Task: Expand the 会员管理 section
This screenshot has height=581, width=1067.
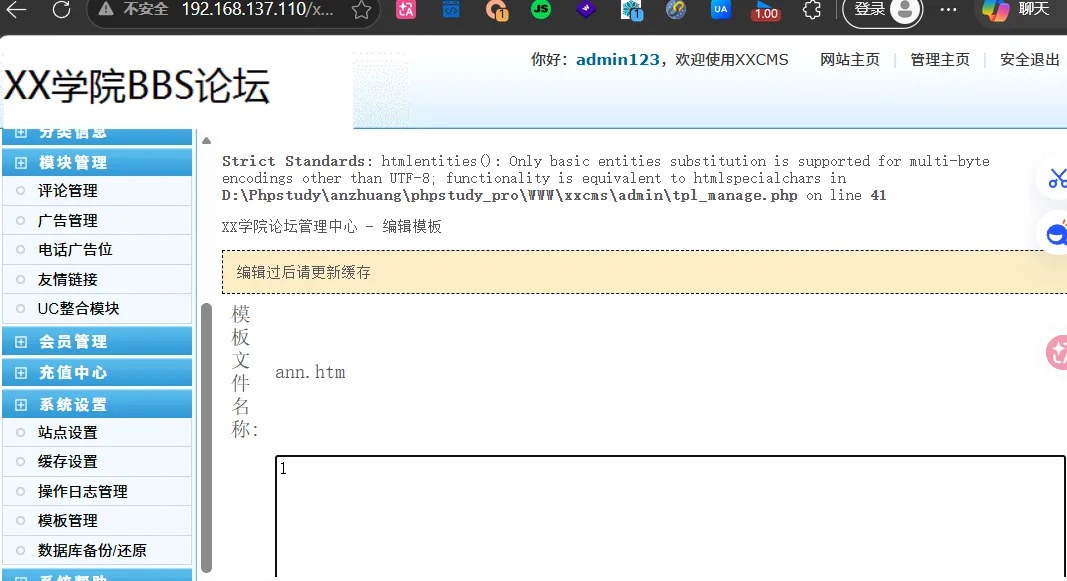Action: tap(97, 341)
